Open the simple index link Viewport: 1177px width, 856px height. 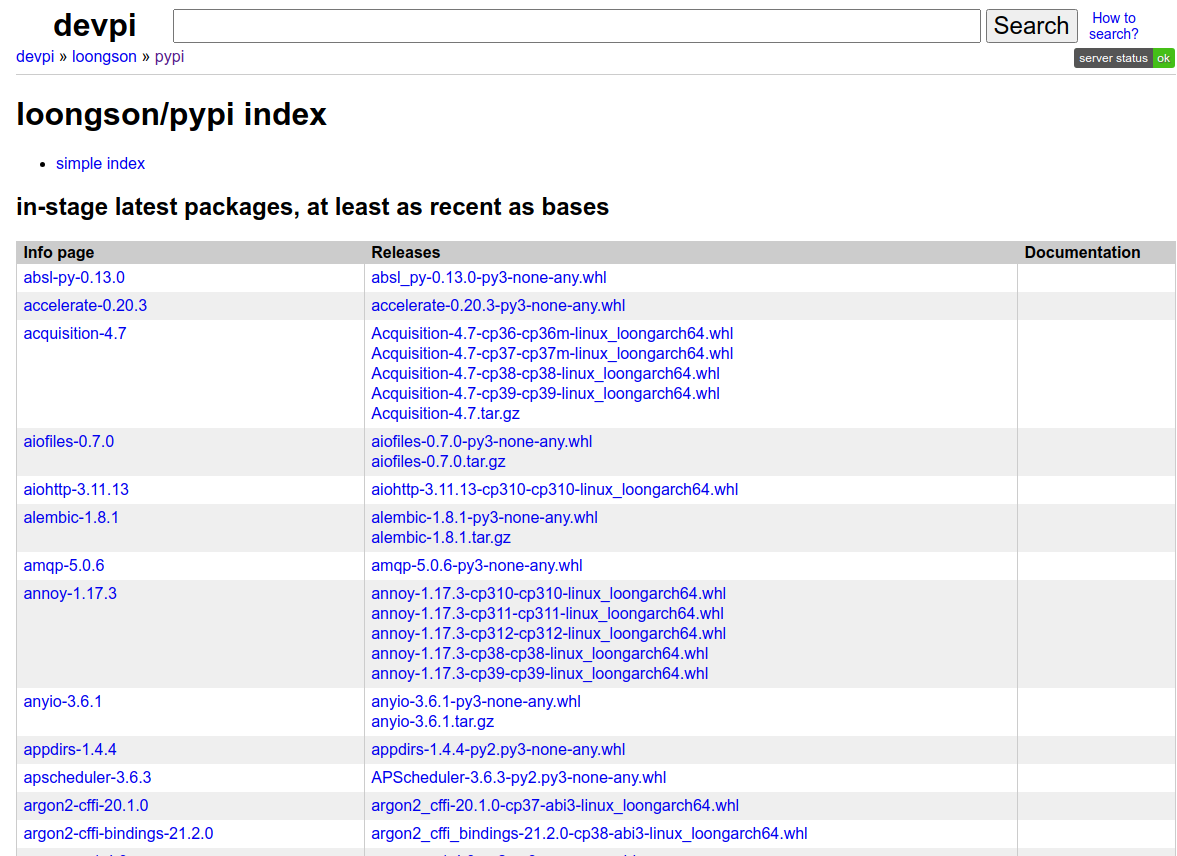tap(101, 164)
